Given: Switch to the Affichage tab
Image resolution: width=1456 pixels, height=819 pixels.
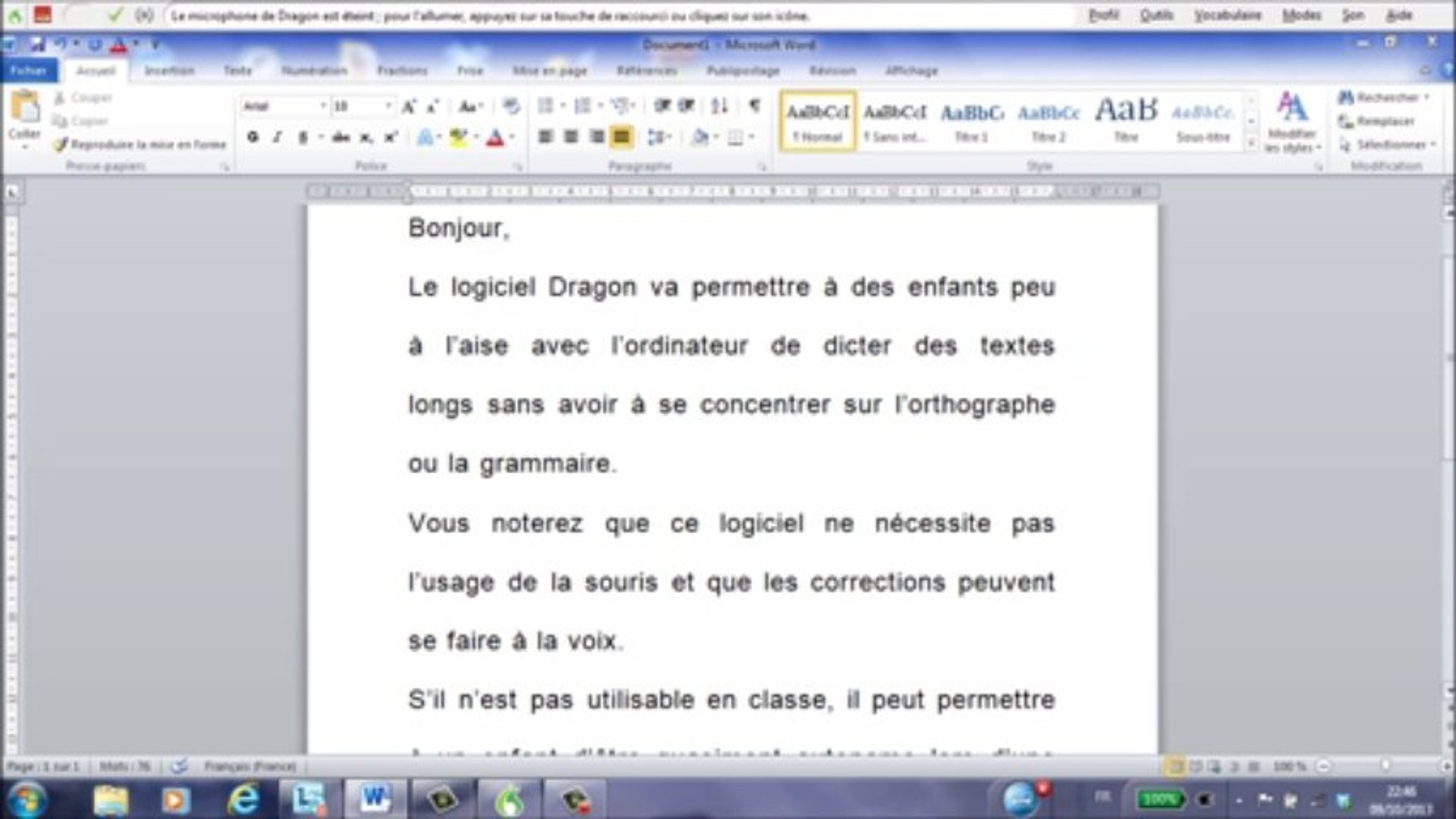Looking at the screenshot, I should 911,71.
